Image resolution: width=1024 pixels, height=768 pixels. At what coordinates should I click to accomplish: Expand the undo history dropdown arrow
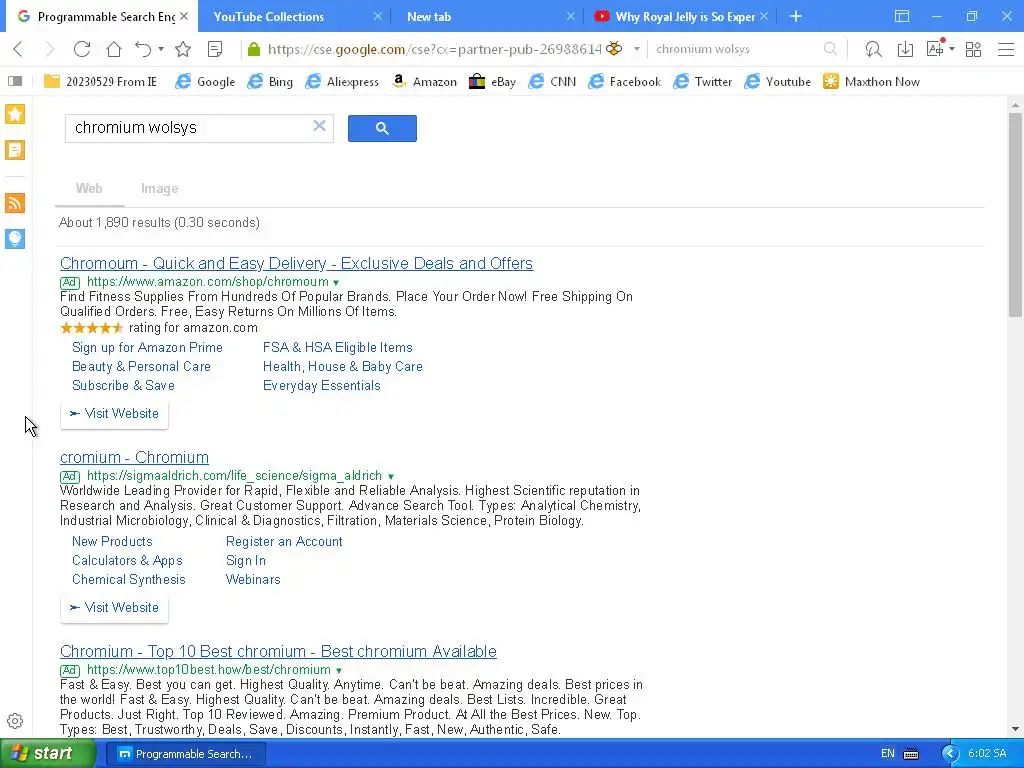click(x=161, y=49)
